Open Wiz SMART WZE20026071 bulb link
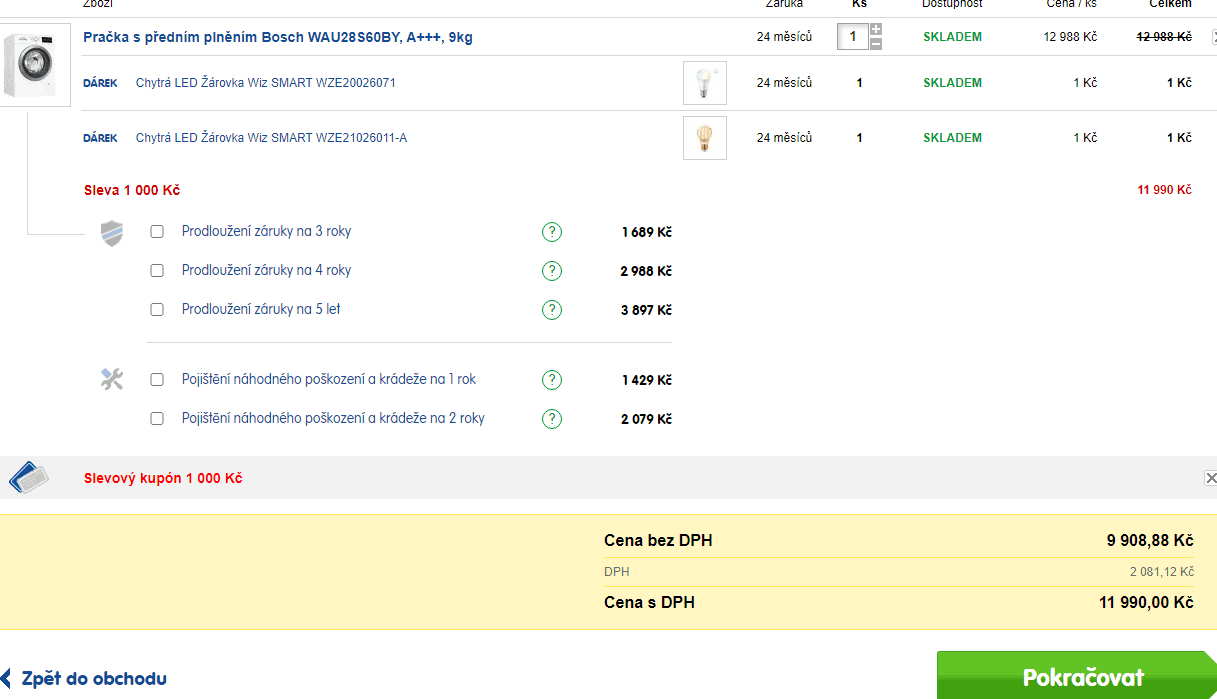 pyautogui.click(x=266, y=83)
